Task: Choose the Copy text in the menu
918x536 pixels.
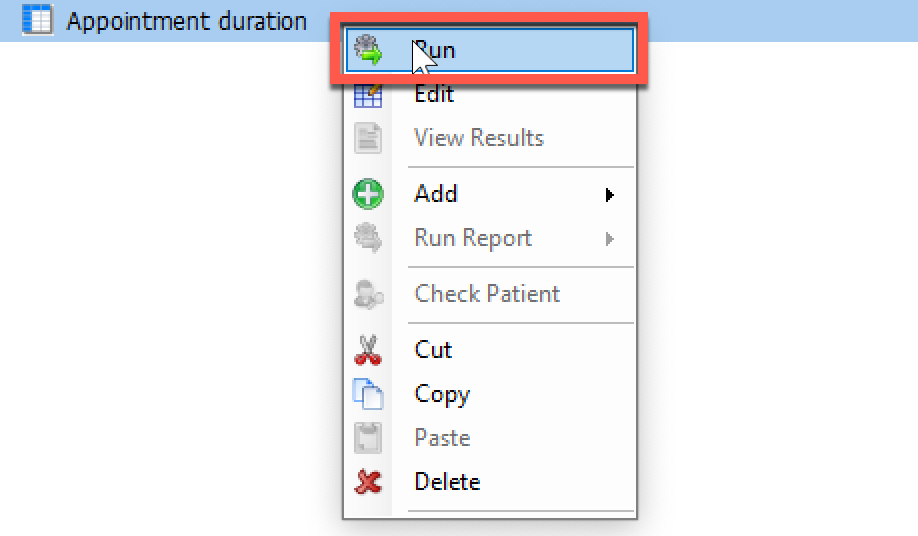Action: pyautogui.click(x=442, y=394)
